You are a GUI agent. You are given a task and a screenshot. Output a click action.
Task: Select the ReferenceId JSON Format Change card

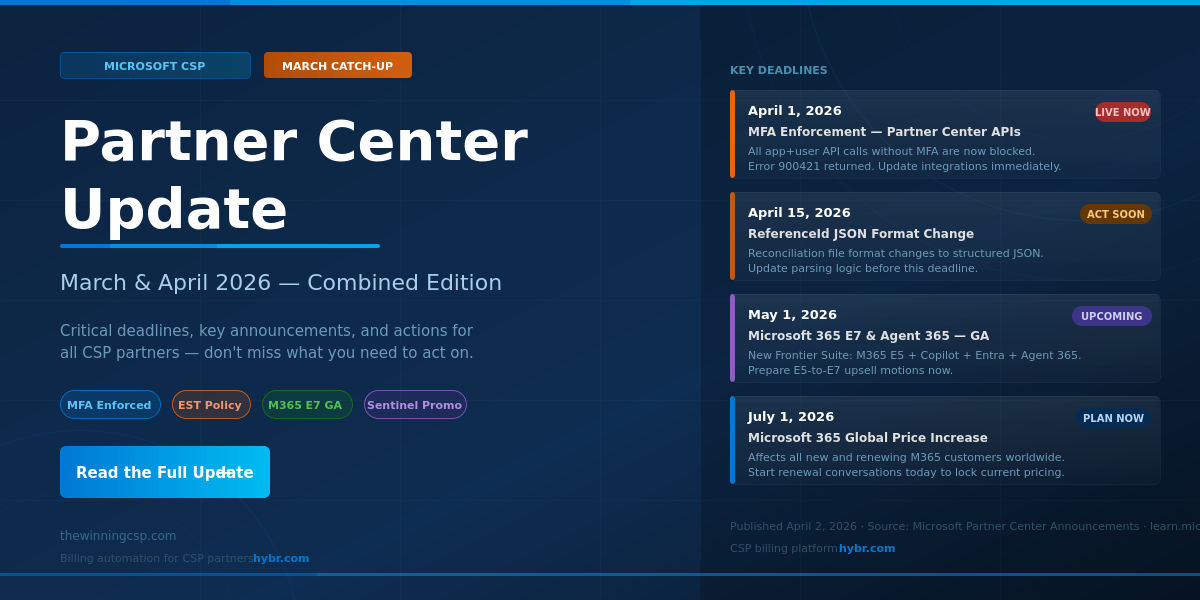[x=945, y=236]
